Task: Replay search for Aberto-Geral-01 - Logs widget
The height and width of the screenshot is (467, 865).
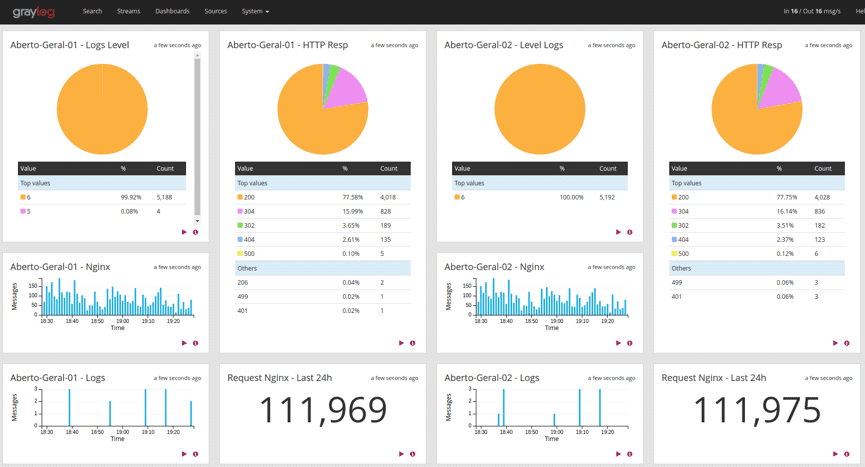Action: [184, 454]
